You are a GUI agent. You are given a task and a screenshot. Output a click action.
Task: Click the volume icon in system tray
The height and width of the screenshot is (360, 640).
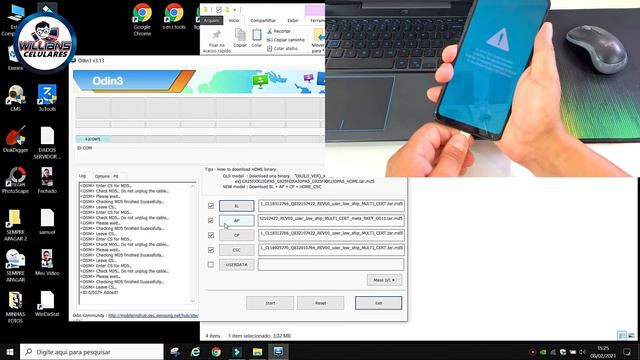pos(582,352)
